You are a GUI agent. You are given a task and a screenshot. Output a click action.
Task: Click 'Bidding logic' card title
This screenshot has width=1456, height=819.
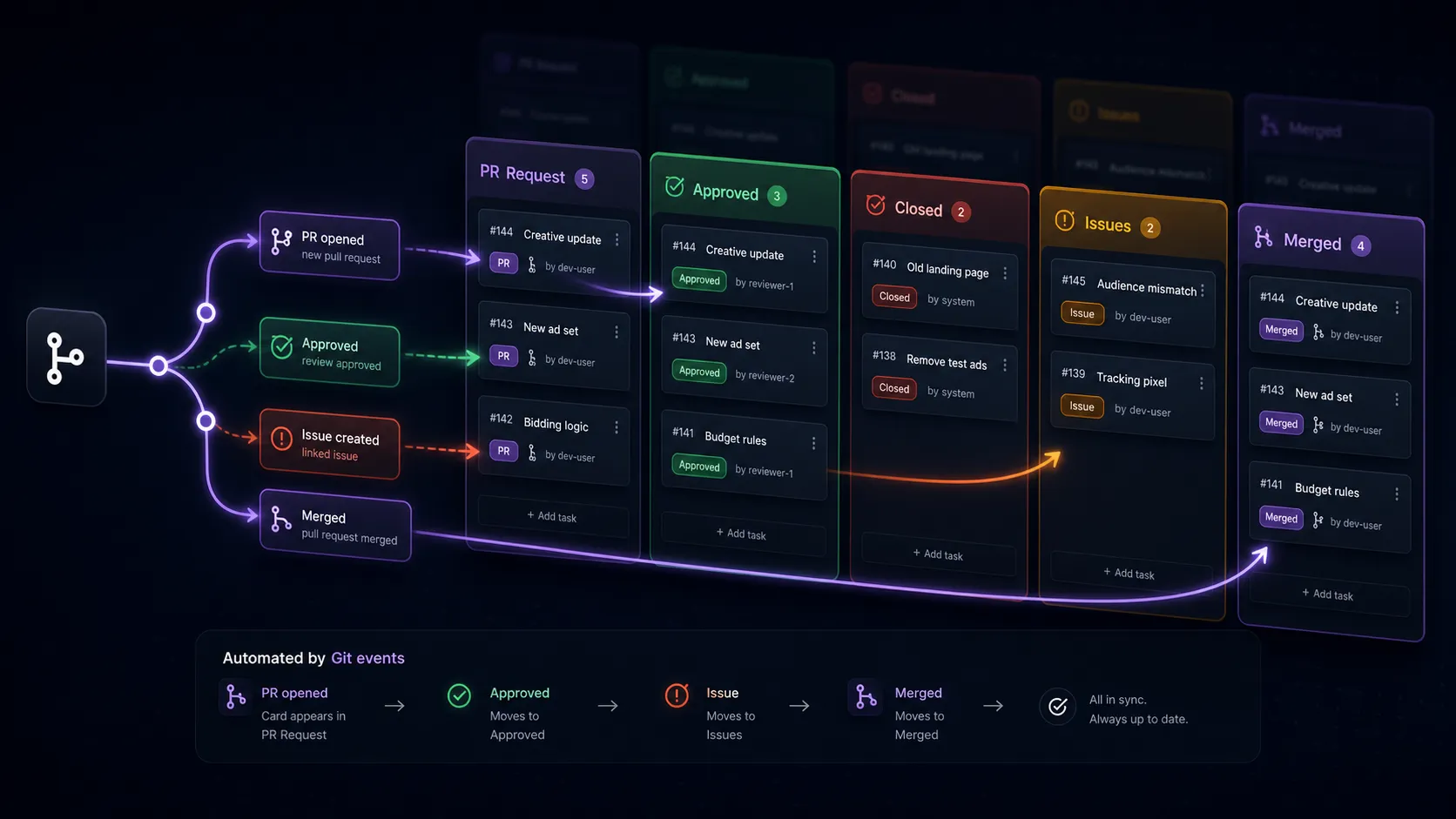(x=556, y=425)
